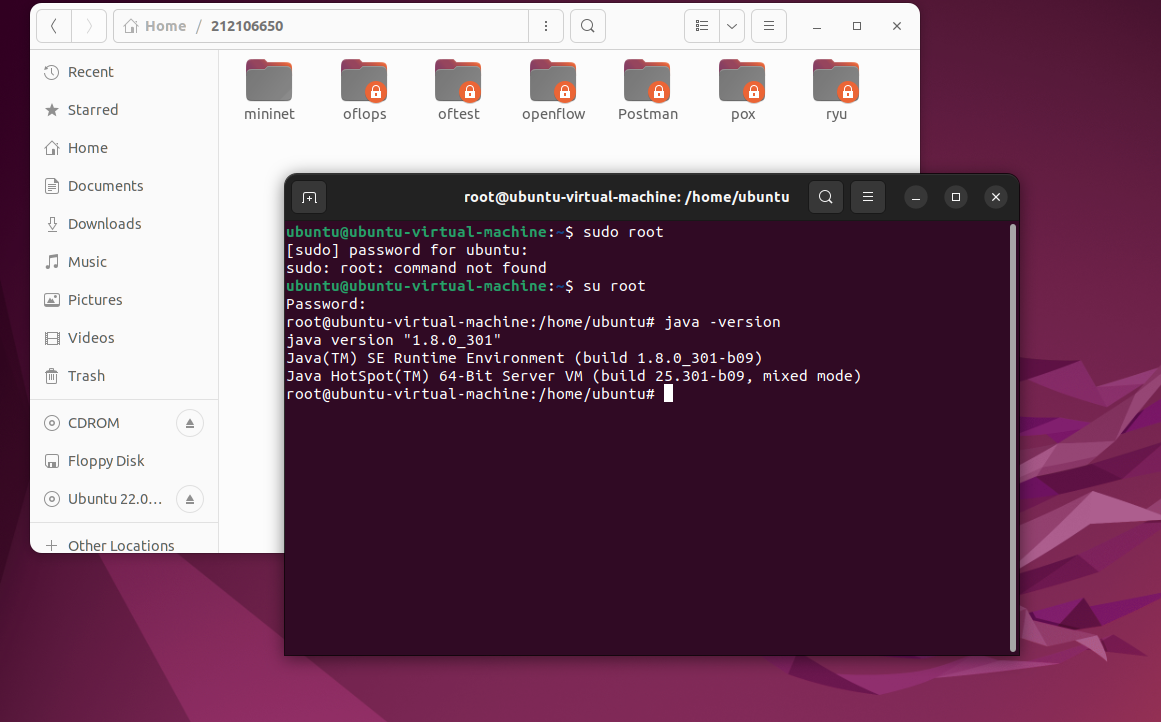
Task: Open Videos in the sidebar
Action: pos(124,338)
